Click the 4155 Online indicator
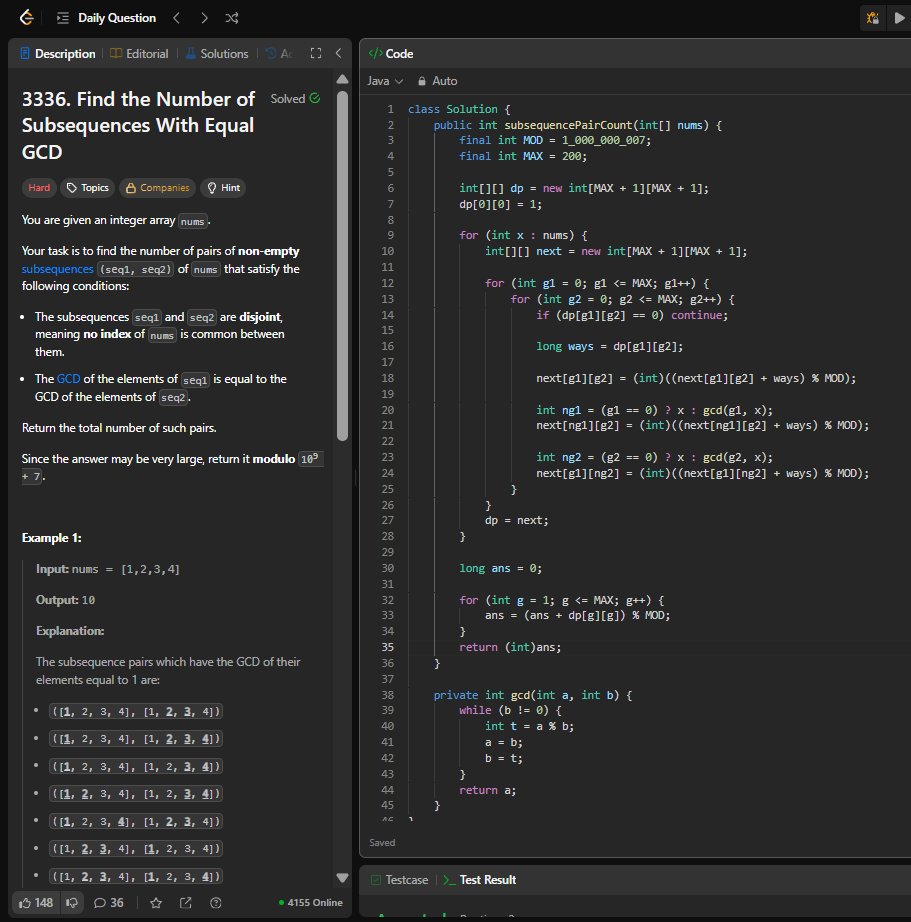Image resolution: width=911 pixels, height=922 pixels. pos(311,903)
